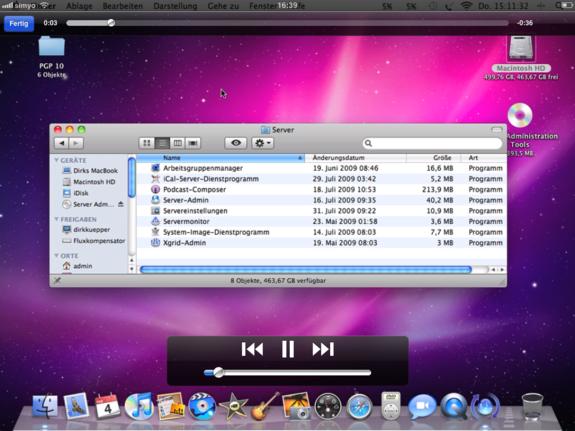Eject the Server Adm... volume
The height and width of the screenshot is (431, 575).
tap(121, 204)
